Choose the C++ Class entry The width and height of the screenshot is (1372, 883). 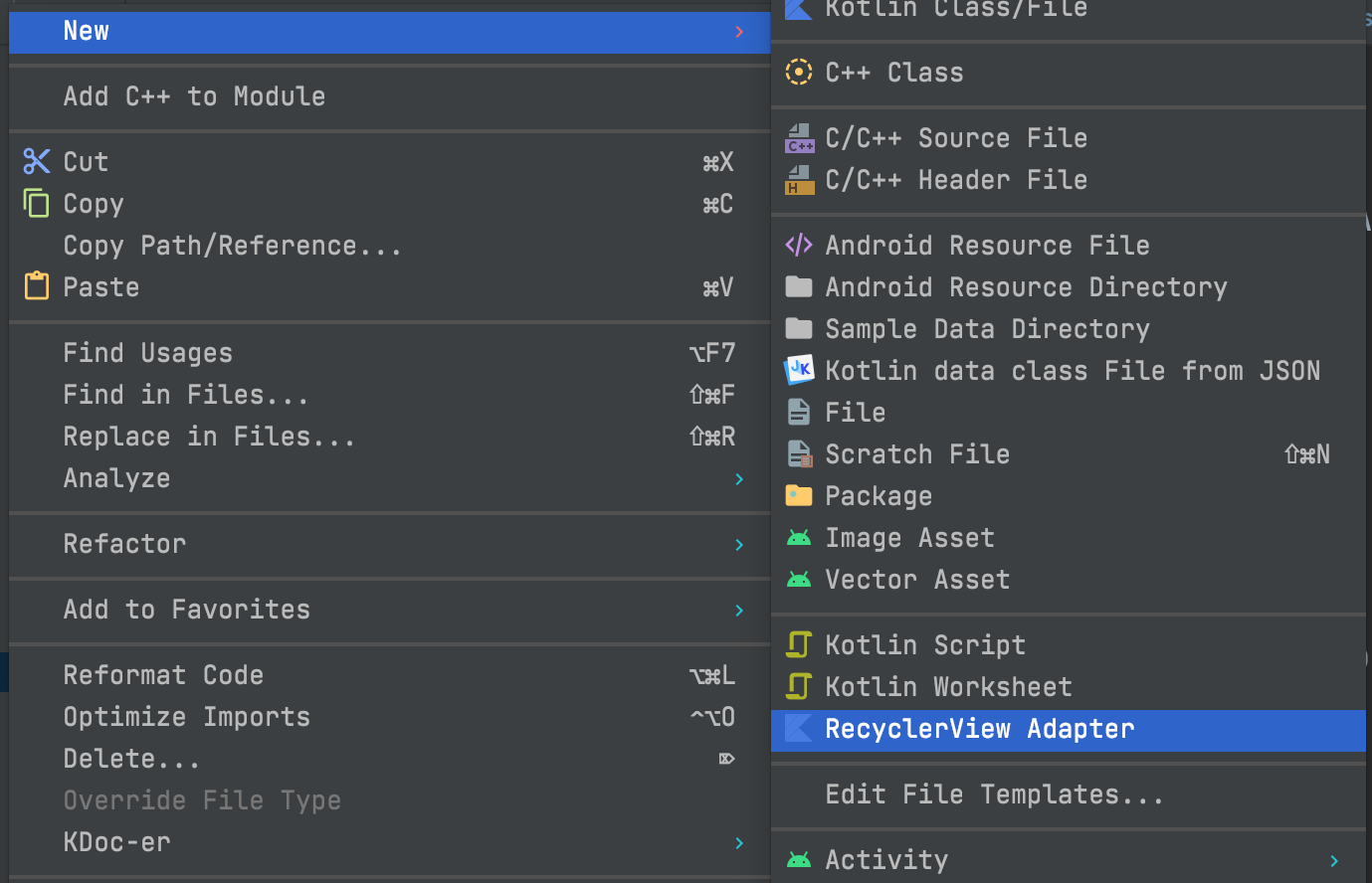click(x=1069, y=73)
